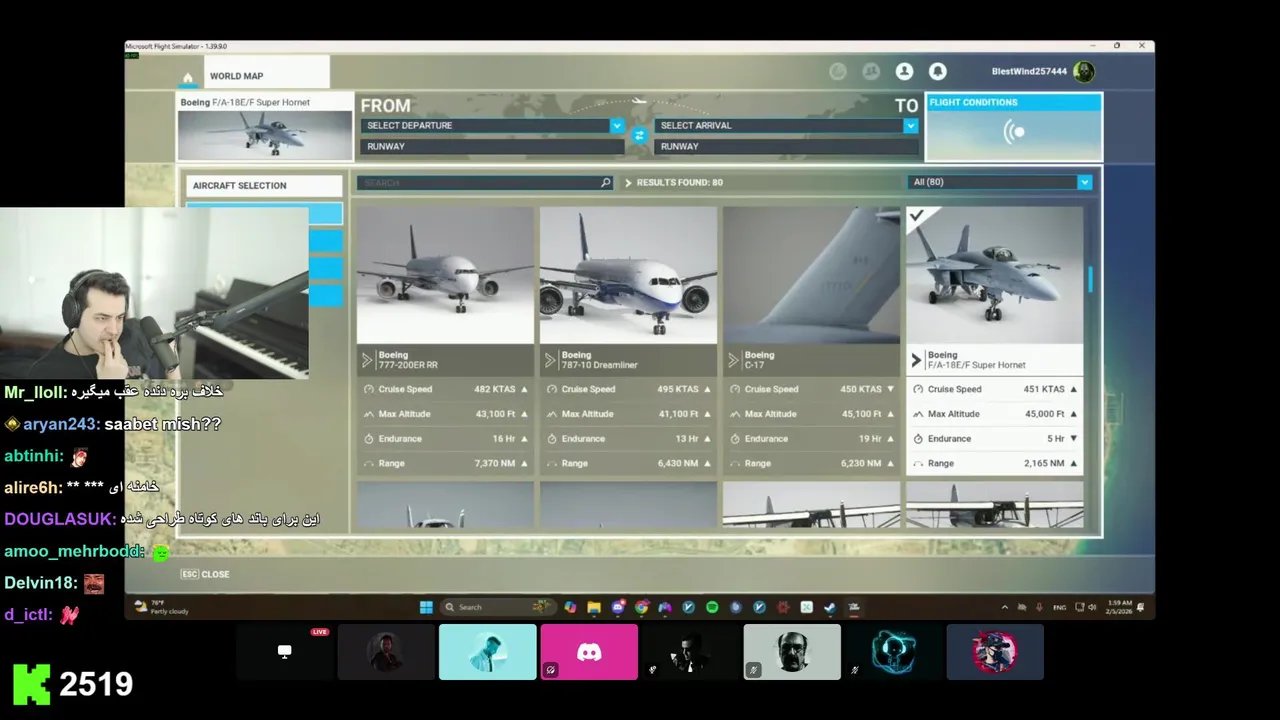
Task: Click Cruise Speed 482 KTAS row
Action: [x=445, y=389]
